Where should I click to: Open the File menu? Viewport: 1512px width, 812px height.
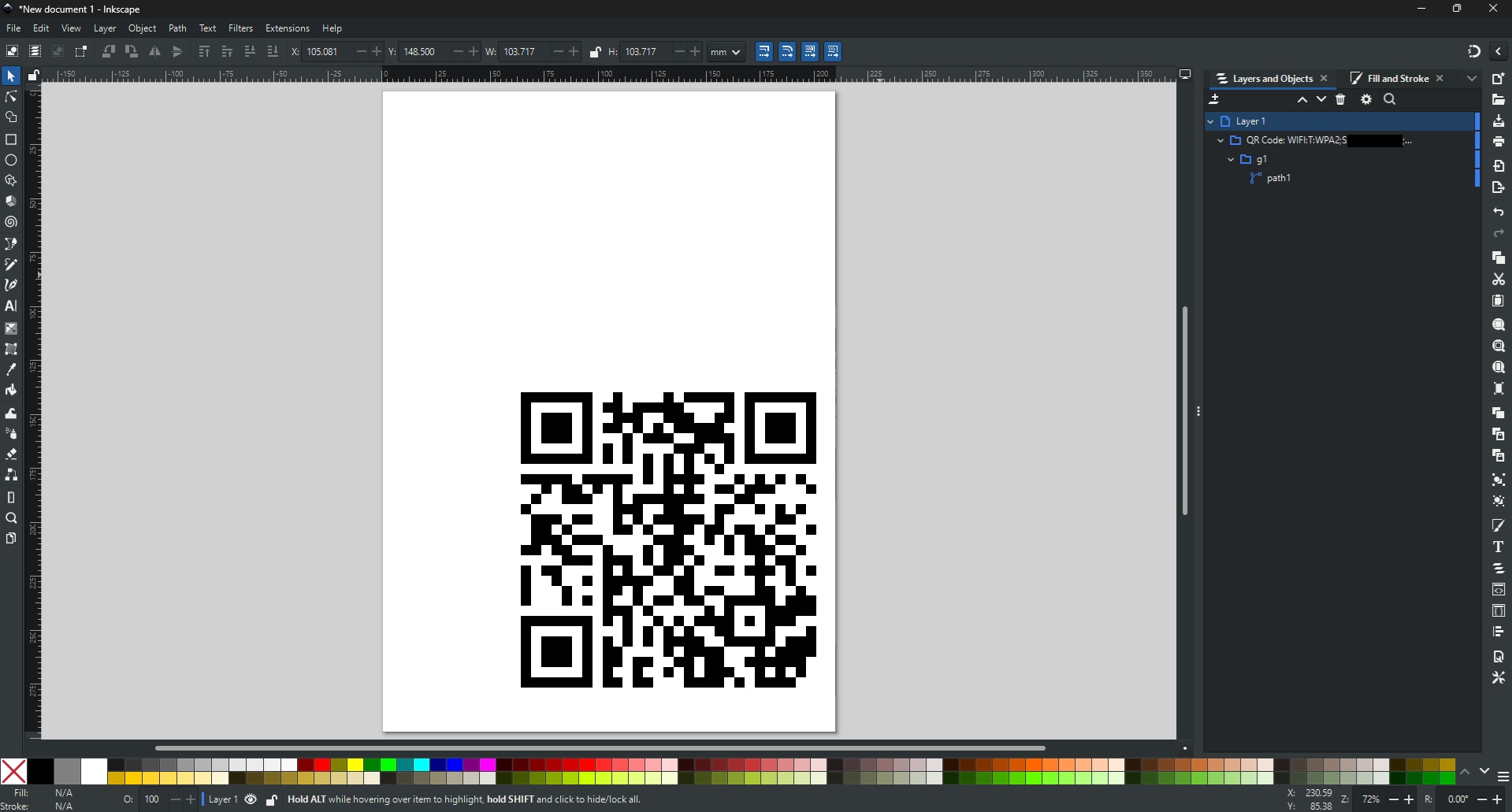(x=13, y=28)
